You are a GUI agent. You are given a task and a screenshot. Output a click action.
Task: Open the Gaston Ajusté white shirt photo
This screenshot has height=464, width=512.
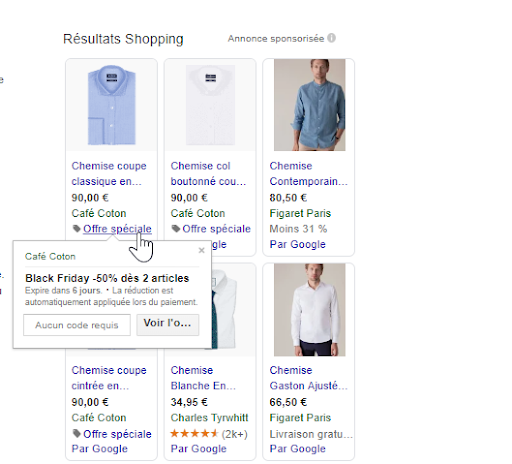[309, 310]
